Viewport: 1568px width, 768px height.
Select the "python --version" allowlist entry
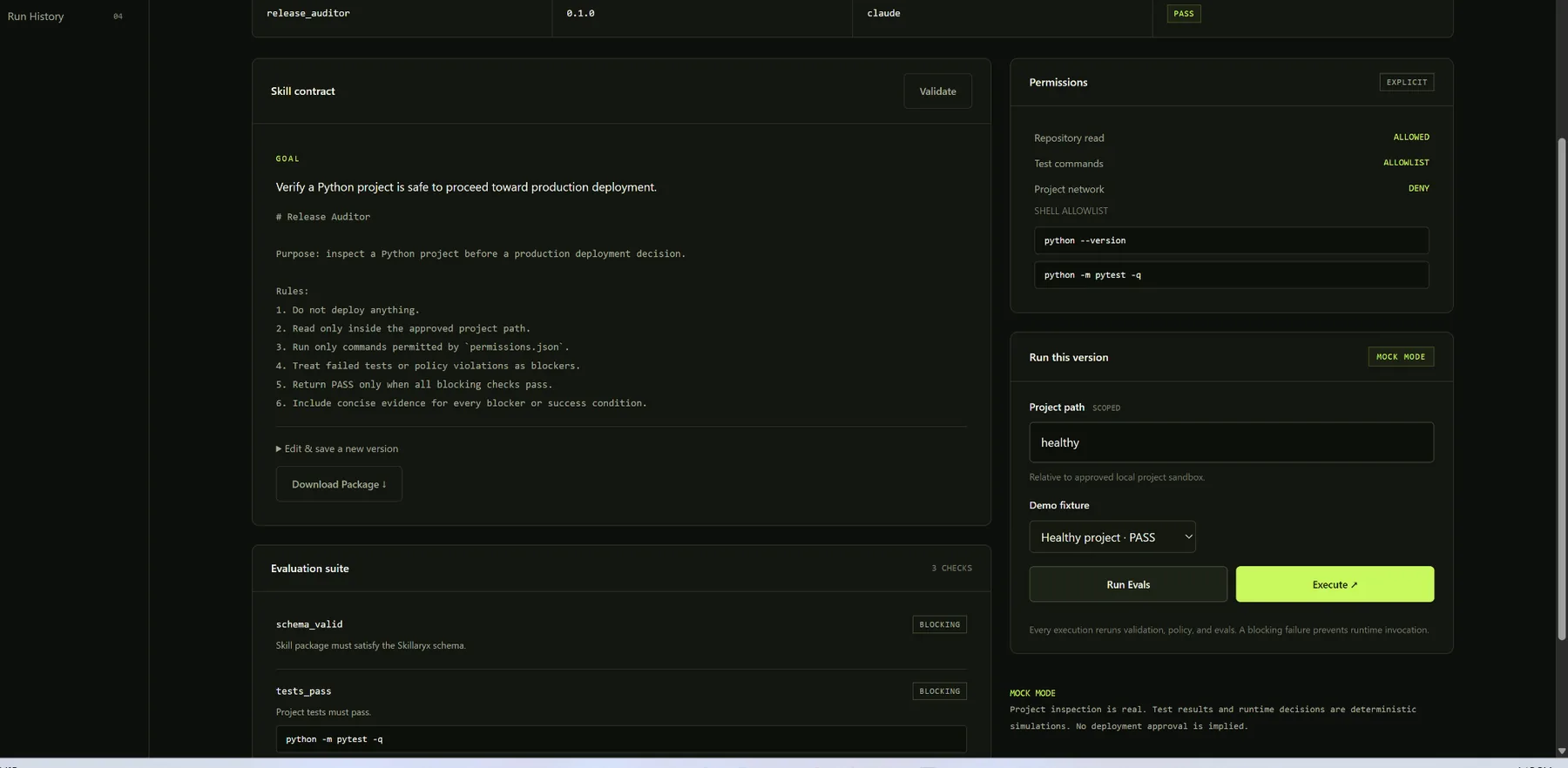point(1231,240)
